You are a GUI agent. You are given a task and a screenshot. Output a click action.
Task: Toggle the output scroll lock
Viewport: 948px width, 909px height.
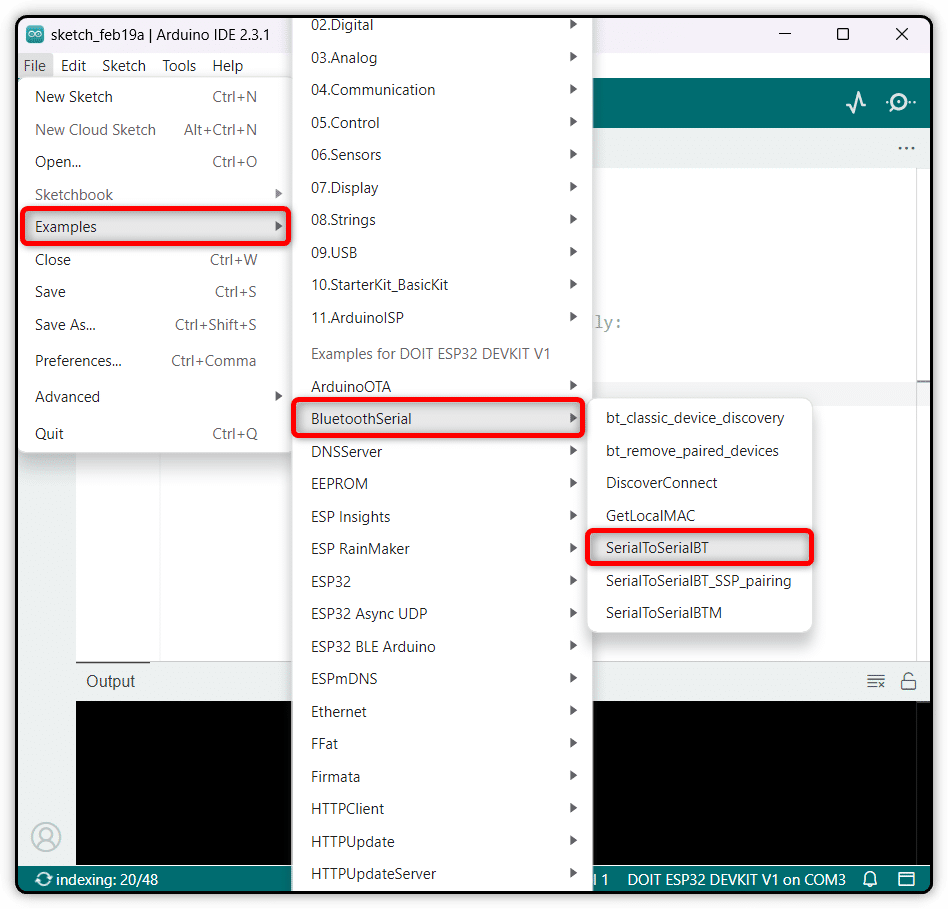908,681
